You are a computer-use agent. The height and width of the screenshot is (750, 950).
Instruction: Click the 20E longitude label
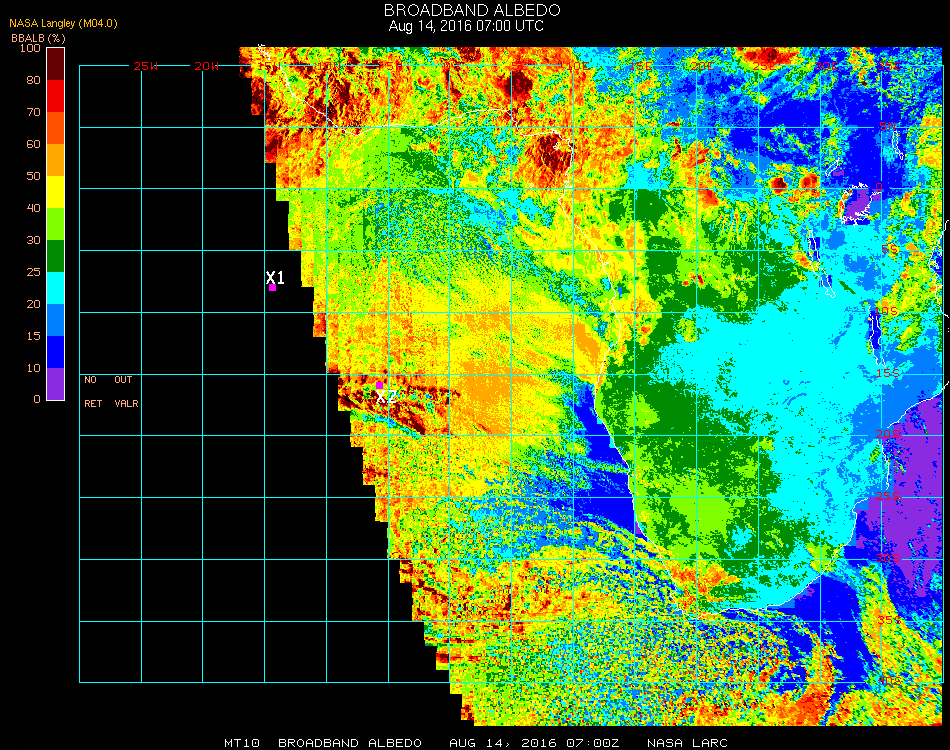(700, 66)
